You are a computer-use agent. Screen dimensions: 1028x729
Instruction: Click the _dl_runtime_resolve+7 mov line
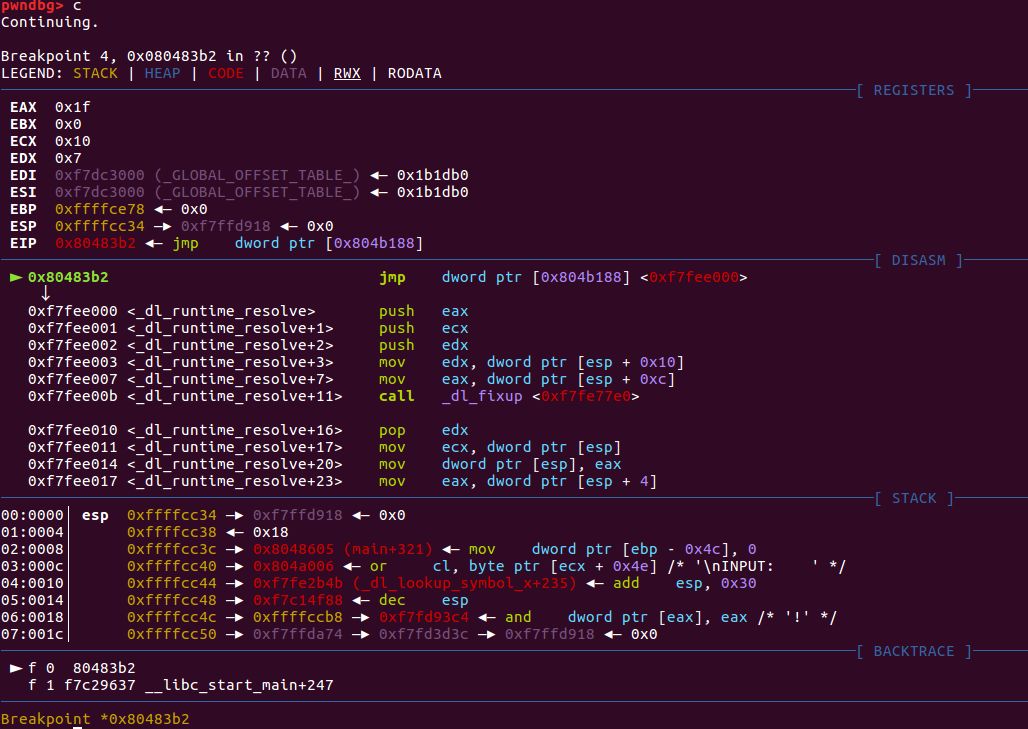click(x=351, y=380)
